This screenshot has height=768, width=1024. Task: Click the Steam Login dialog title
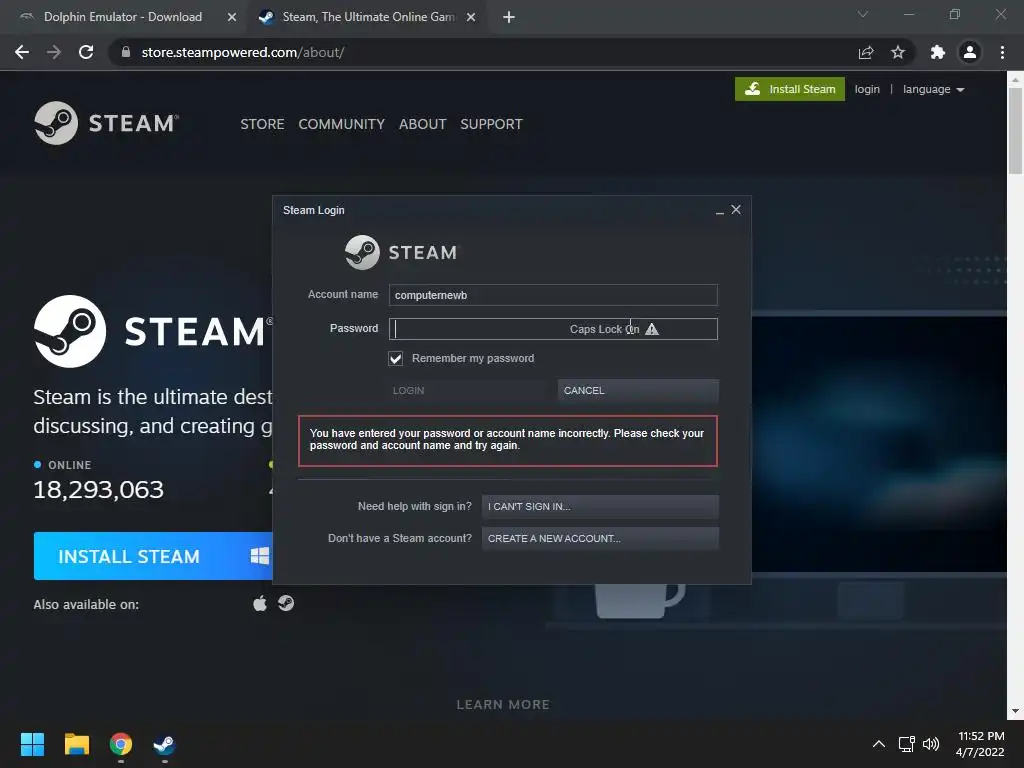(x=313, y=210)
